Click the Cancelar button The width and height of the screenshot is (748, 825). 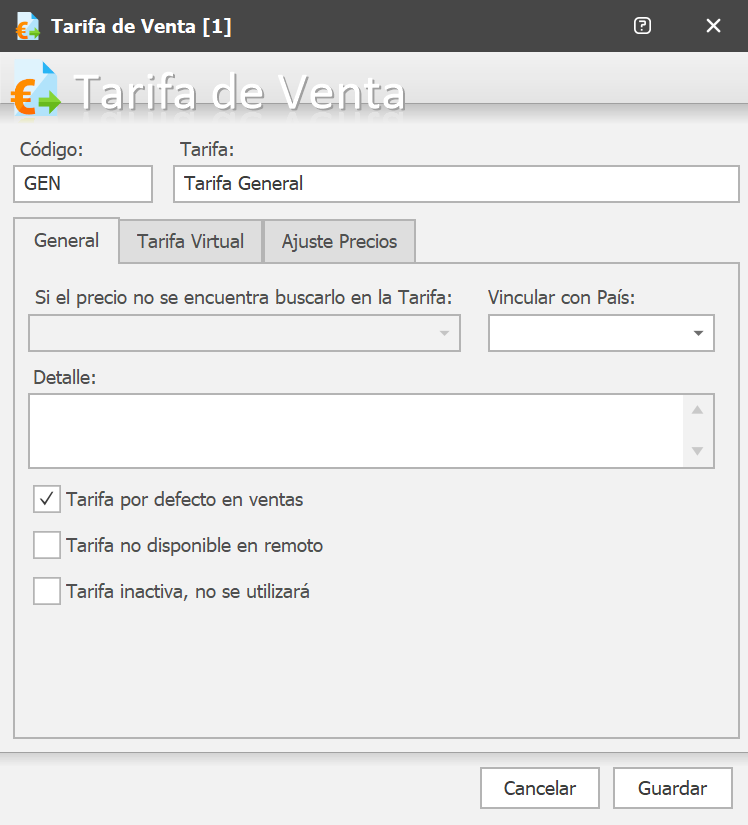point(540,788)
